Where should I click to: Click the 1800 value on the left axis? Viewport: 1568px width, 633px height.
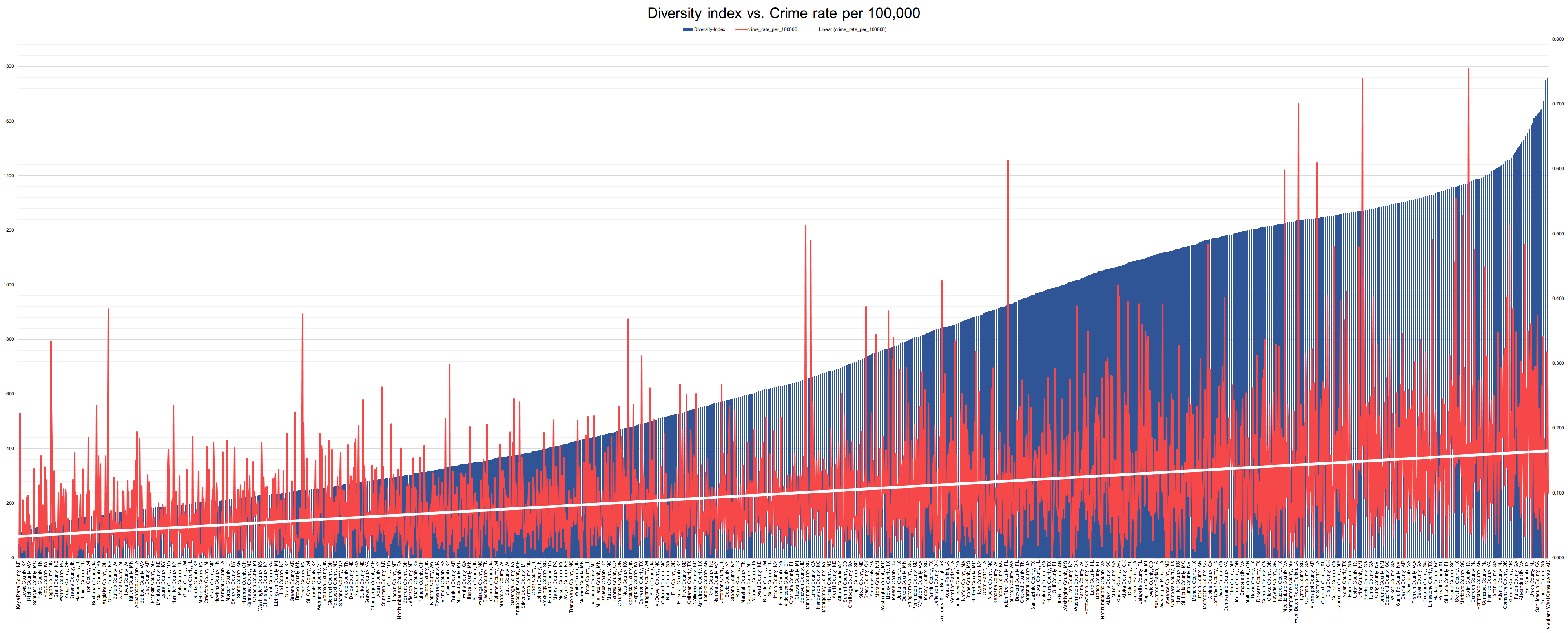pos(9,66)
